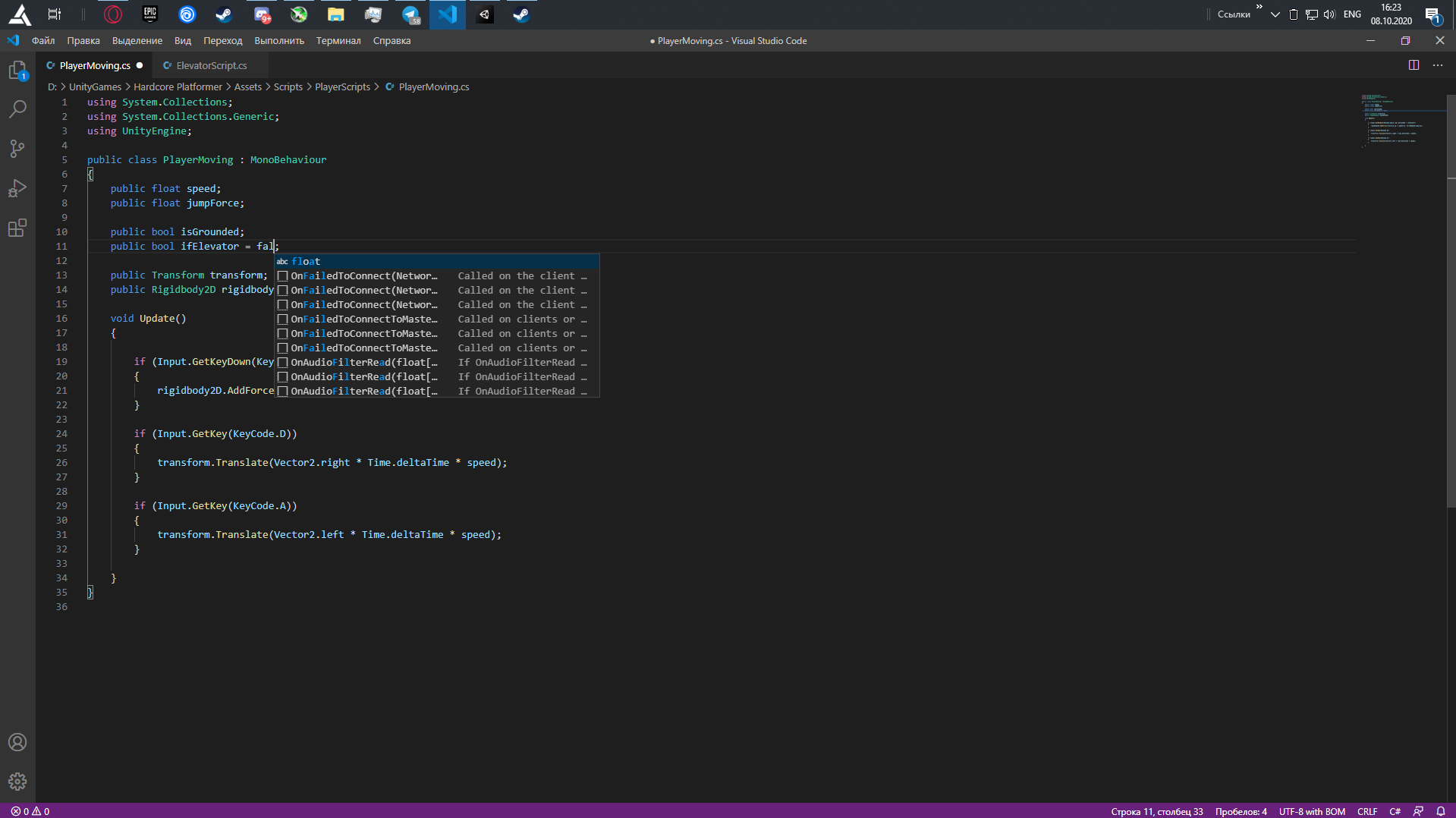Place cursor on line 26 Translate code

332,462
